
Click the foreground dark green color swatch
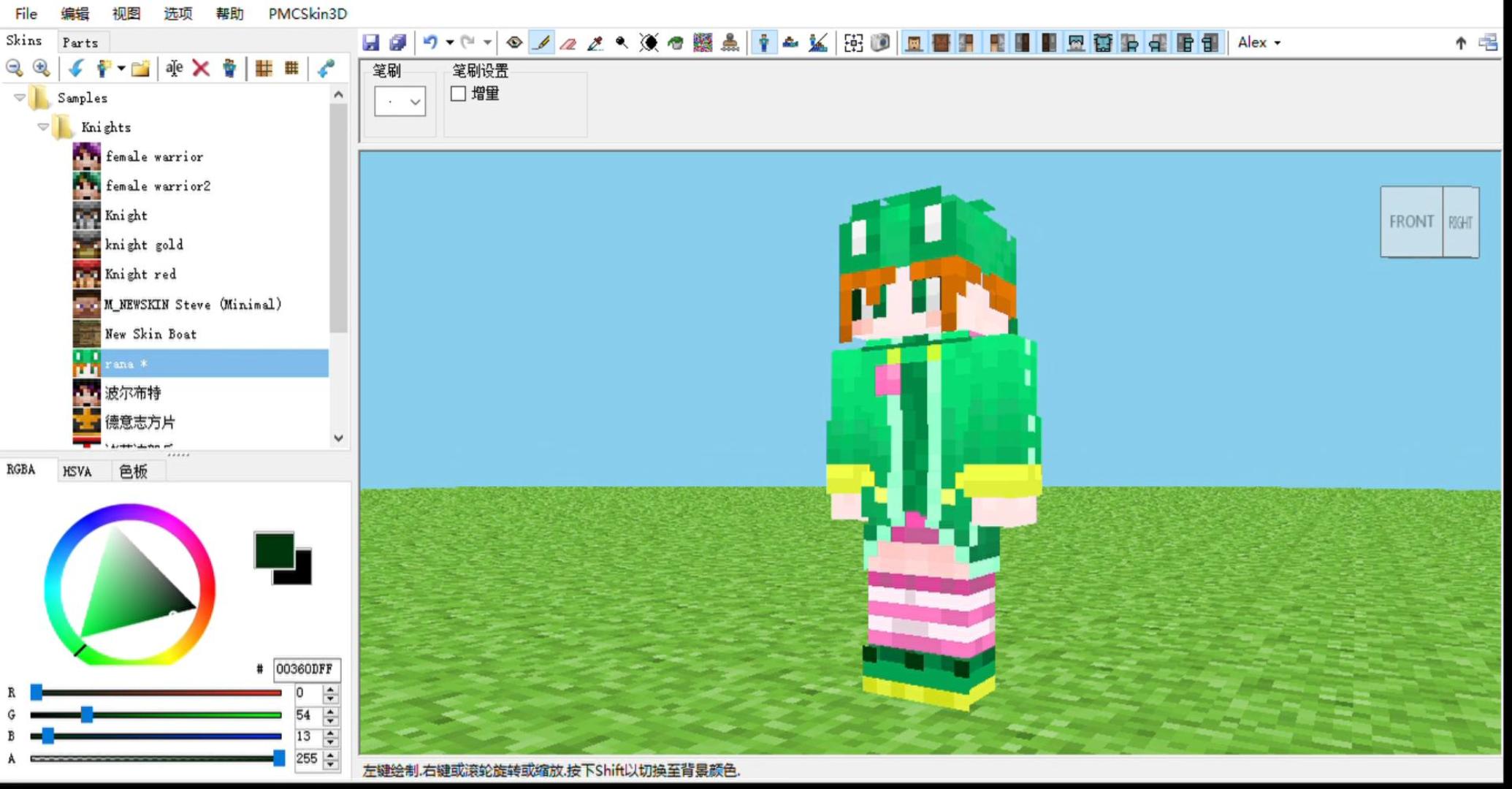click(x=274, y=549)
